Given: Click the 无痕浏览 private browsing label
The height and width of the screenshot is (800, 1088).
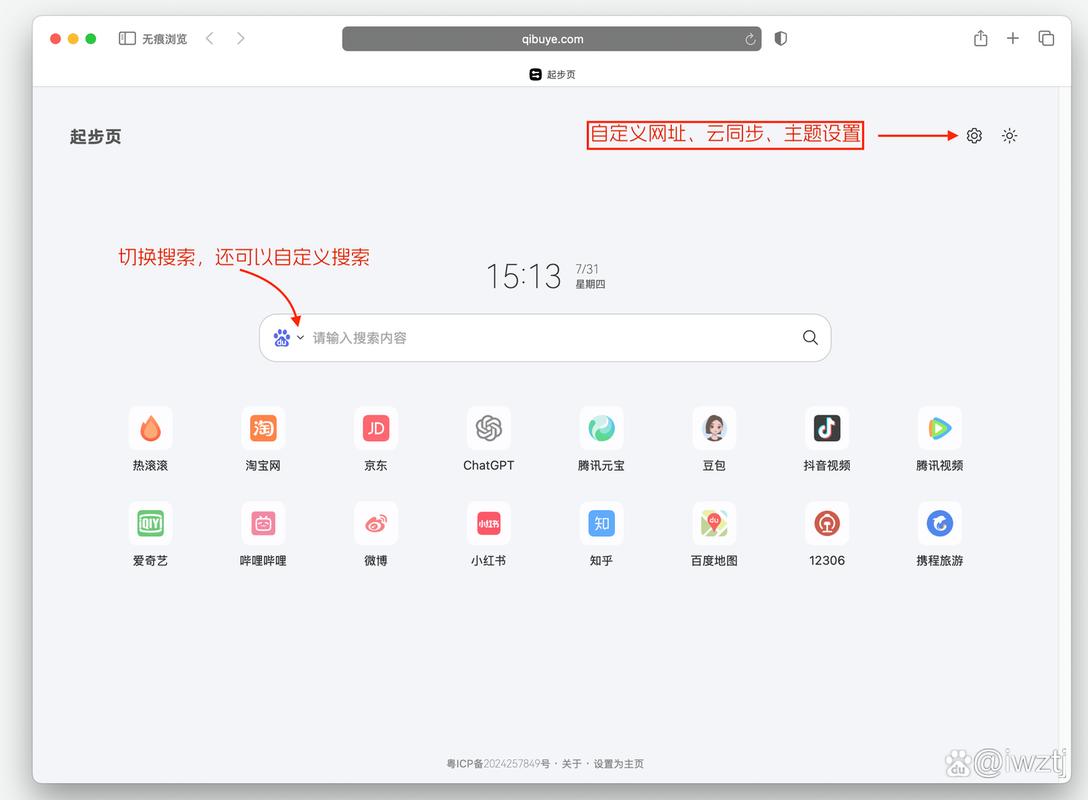Looking at the screenshot, I should [164, 39].
